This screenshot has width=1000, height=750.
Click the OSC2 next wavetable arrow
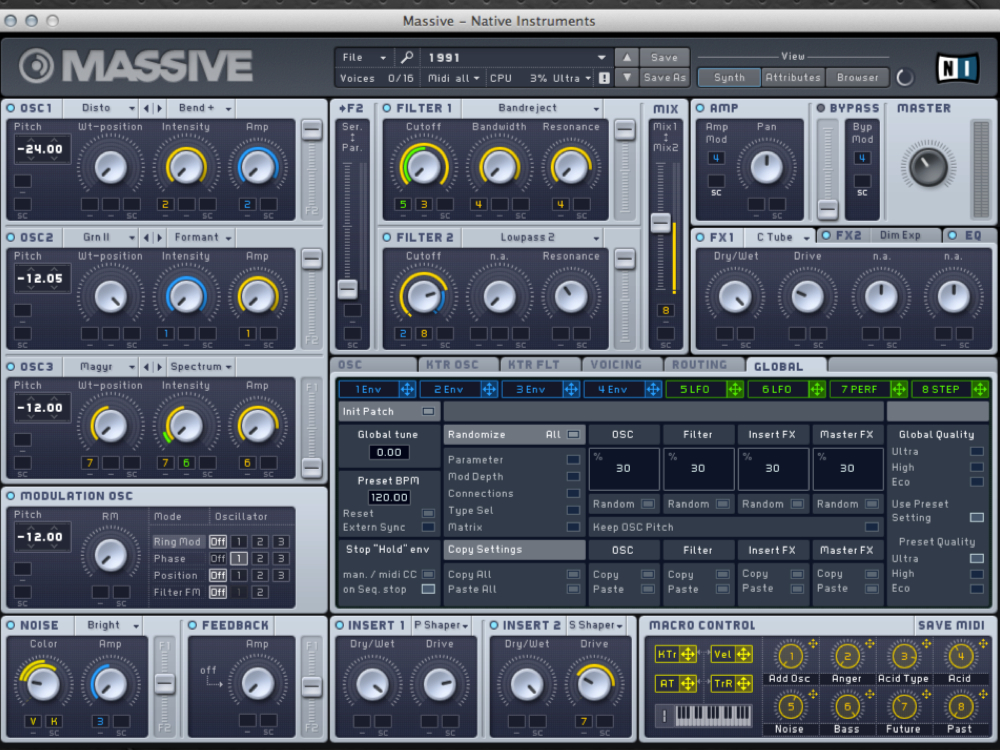coord(159,238)
